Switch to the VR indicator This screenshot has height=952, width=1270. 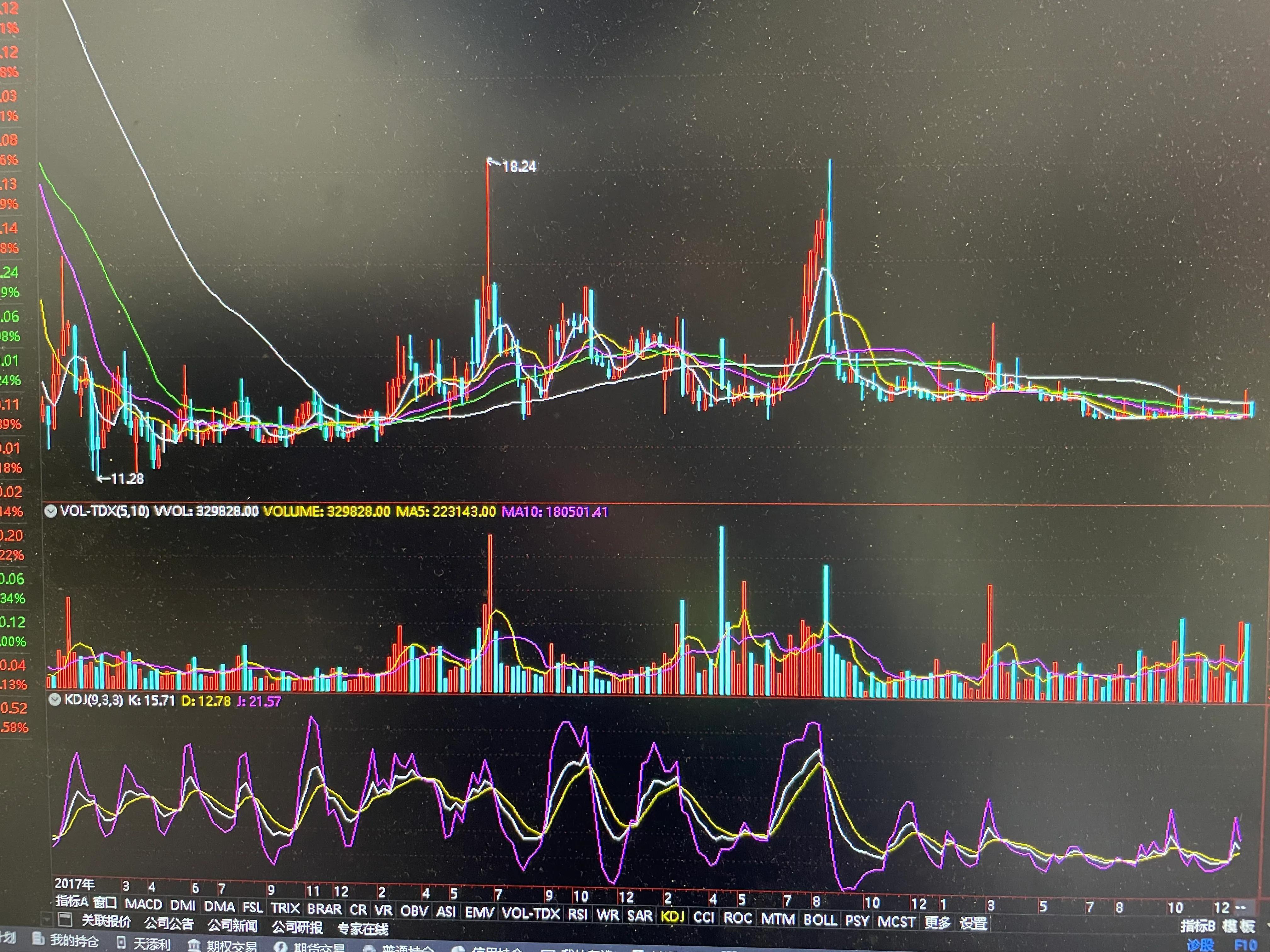(x=384, y=910)
